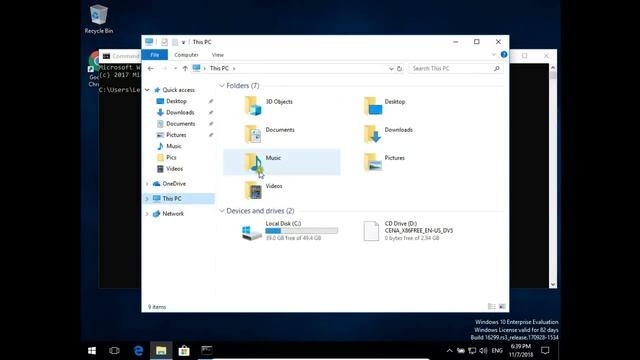Select Music in navigation pane

[173, 146]
